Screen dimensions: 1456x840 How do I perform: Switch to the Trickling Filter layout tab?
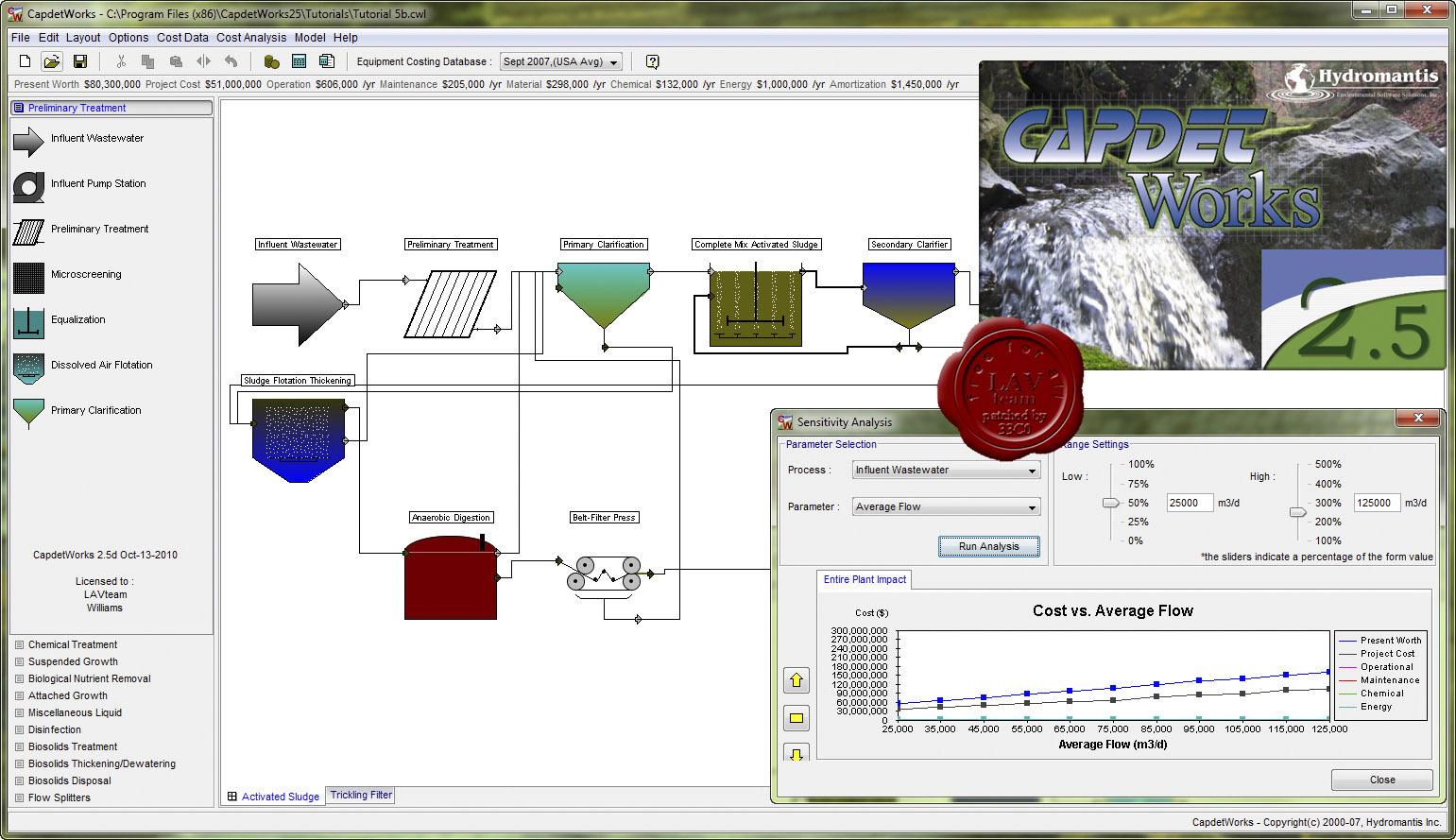361,796
